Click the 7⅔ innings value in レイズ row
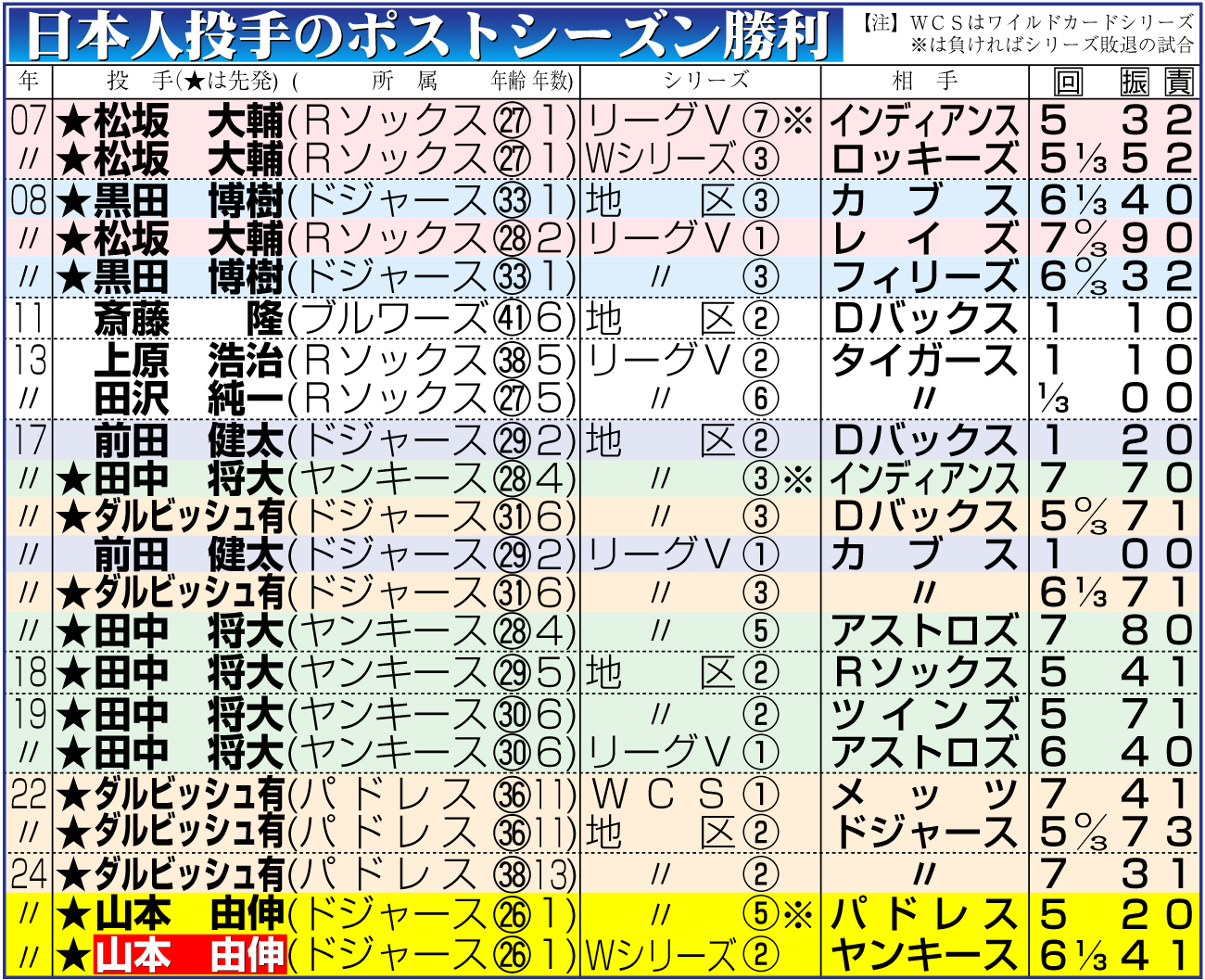Viewport: 1205px width, 980px height. click(1073, 239)
